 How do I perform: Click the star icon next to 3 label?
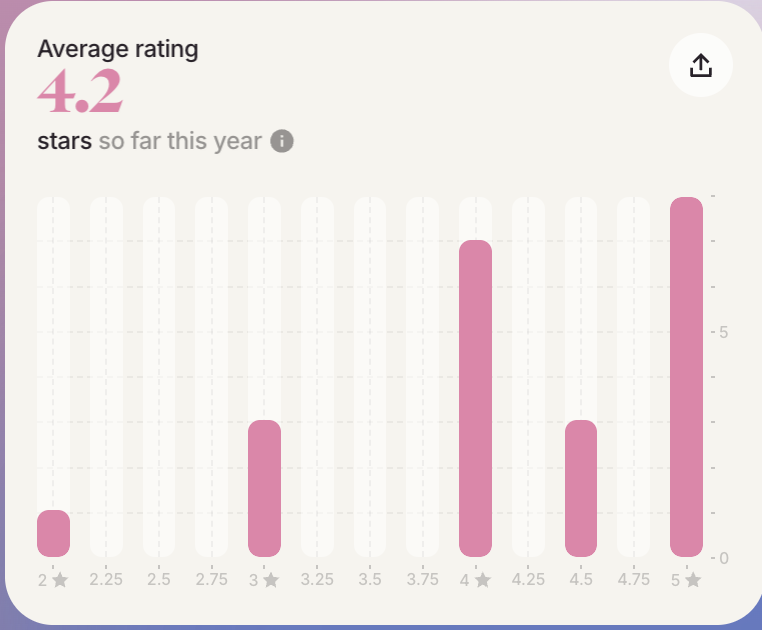(271, 580)
